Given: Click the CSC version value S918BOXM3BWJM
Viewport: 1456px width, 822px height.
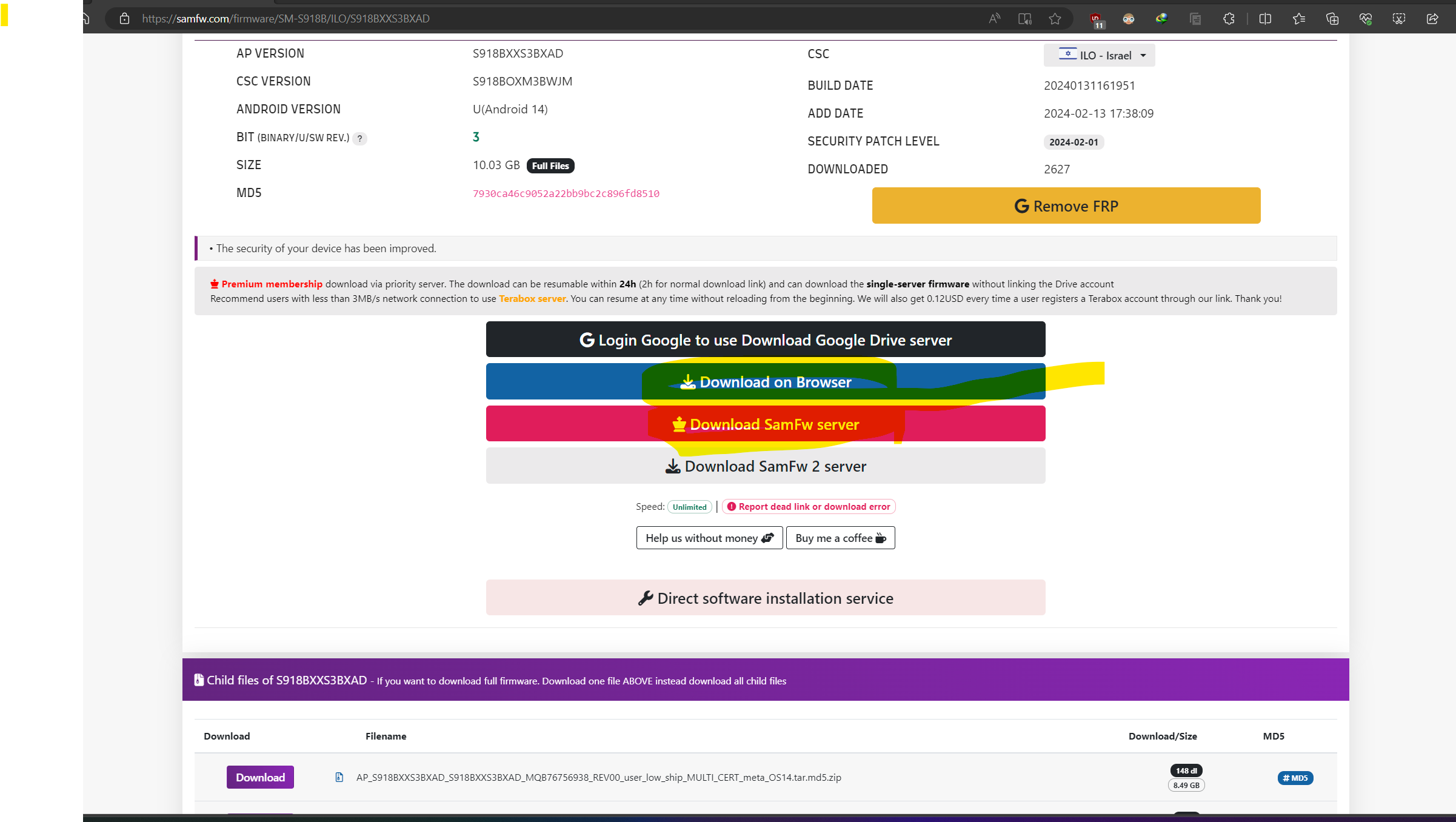Looking at the screenshot, I should click(x=523, y=81).
